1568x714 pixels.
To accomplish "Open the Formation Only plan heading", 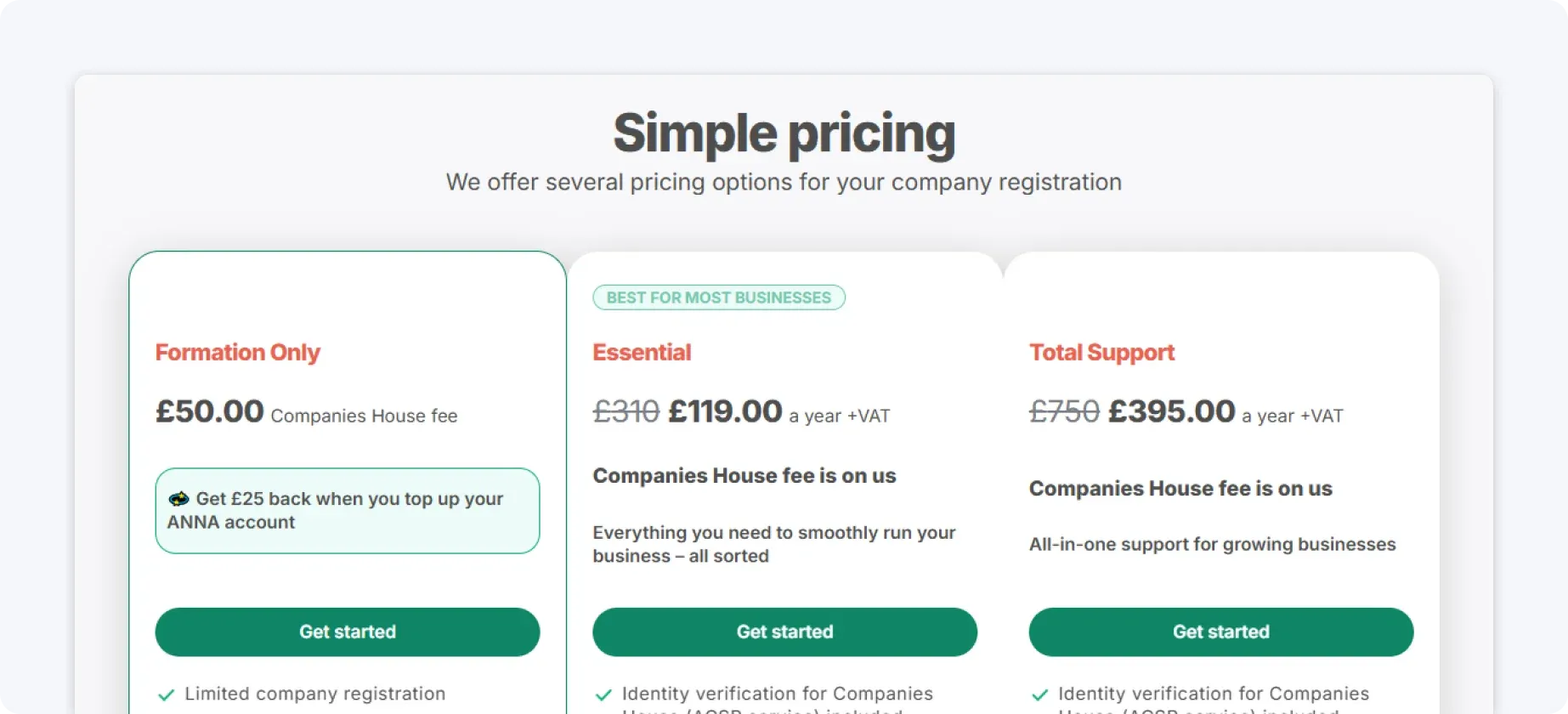I will (x=237, y=352).
